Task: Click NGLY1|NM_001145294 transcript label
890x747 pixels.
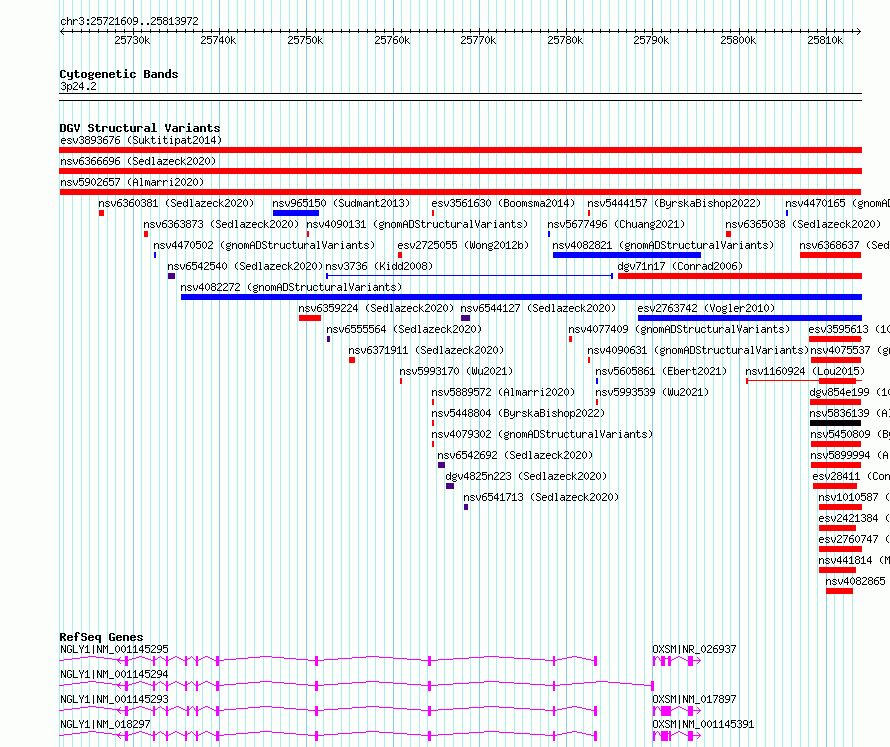Action: pyautogui.click(x=114, y=674)
